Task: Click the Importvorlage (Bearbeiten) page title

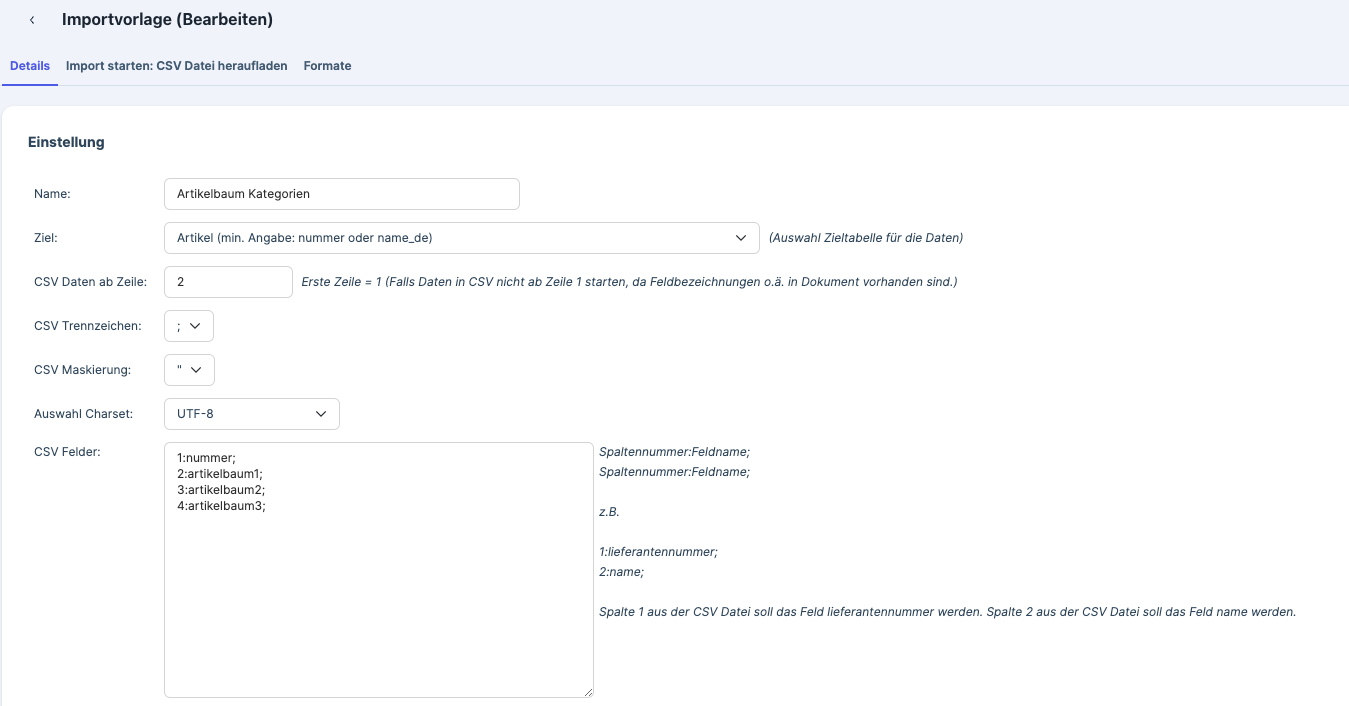Action: coord(167,20)
